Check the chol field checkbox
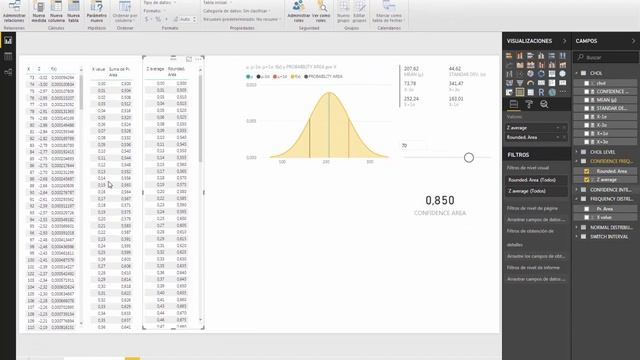 click(x=587, y=83)
